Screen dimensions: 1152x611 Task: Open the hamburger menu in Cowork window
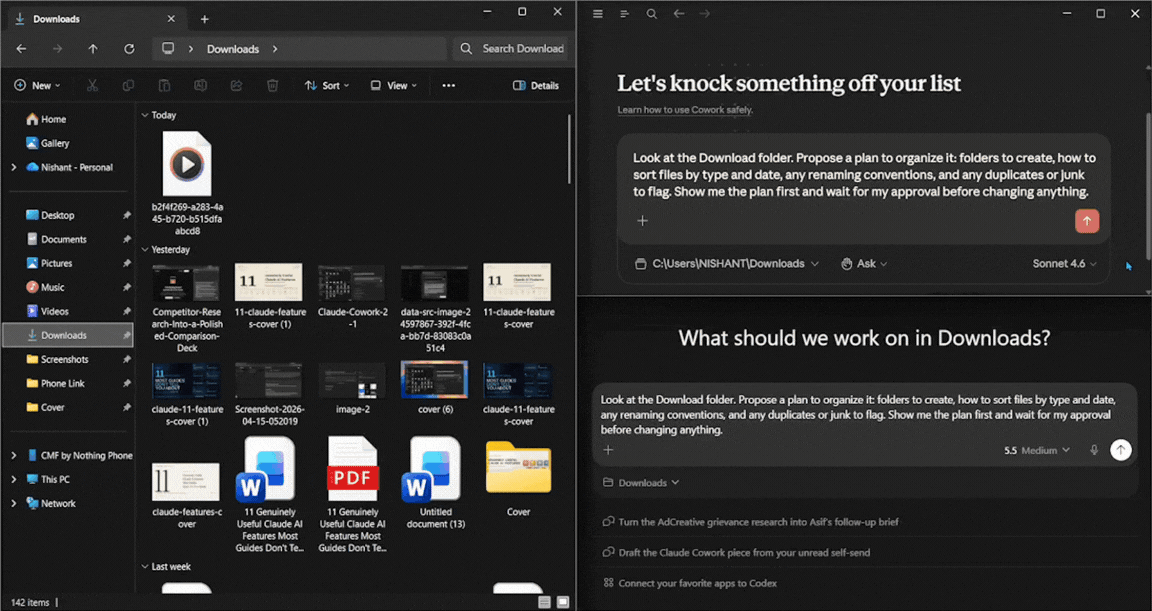(x=598, y=14)
